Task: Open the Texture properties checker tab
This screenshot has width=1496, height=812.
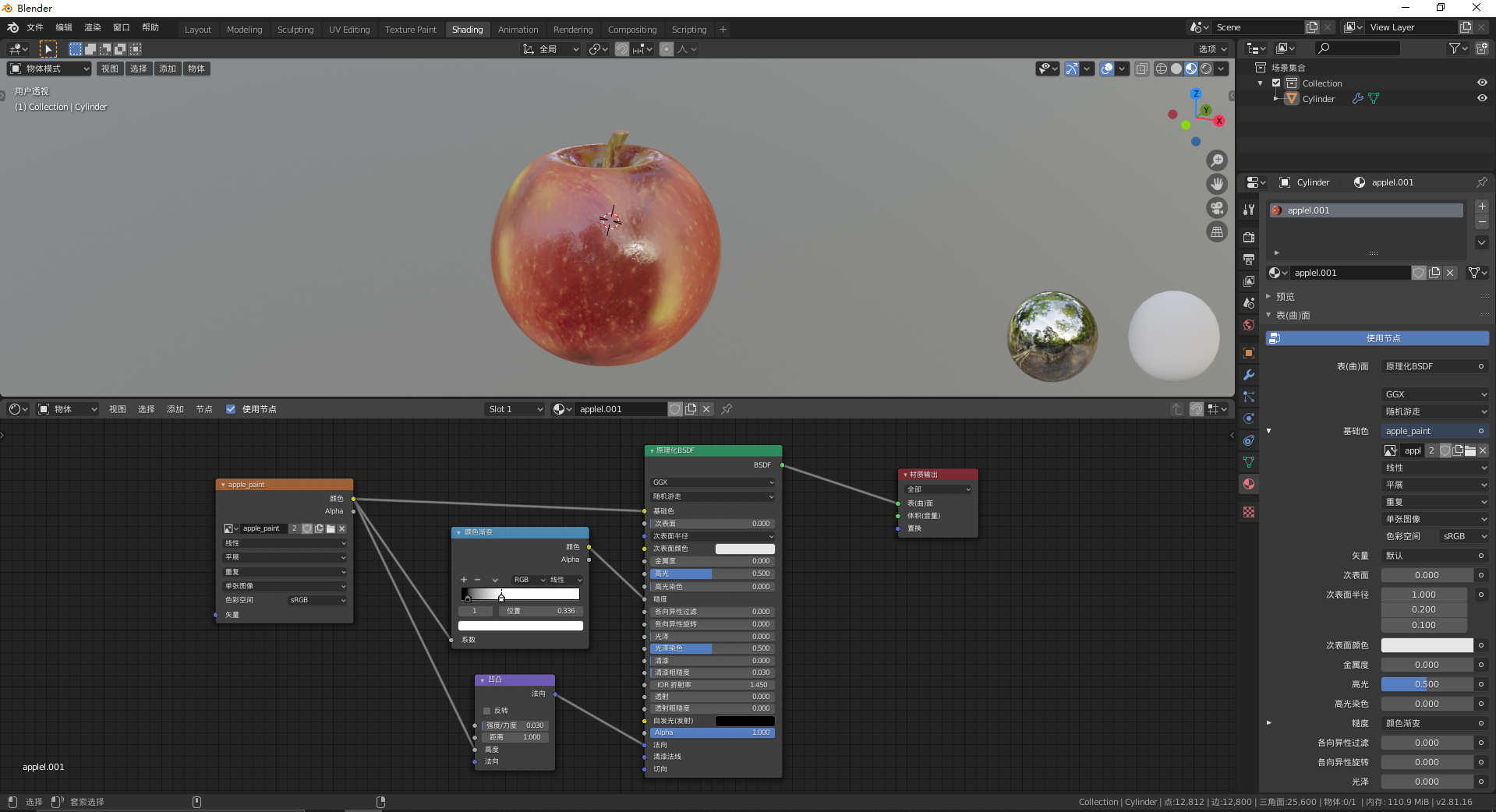Action: coord(1249,512)
